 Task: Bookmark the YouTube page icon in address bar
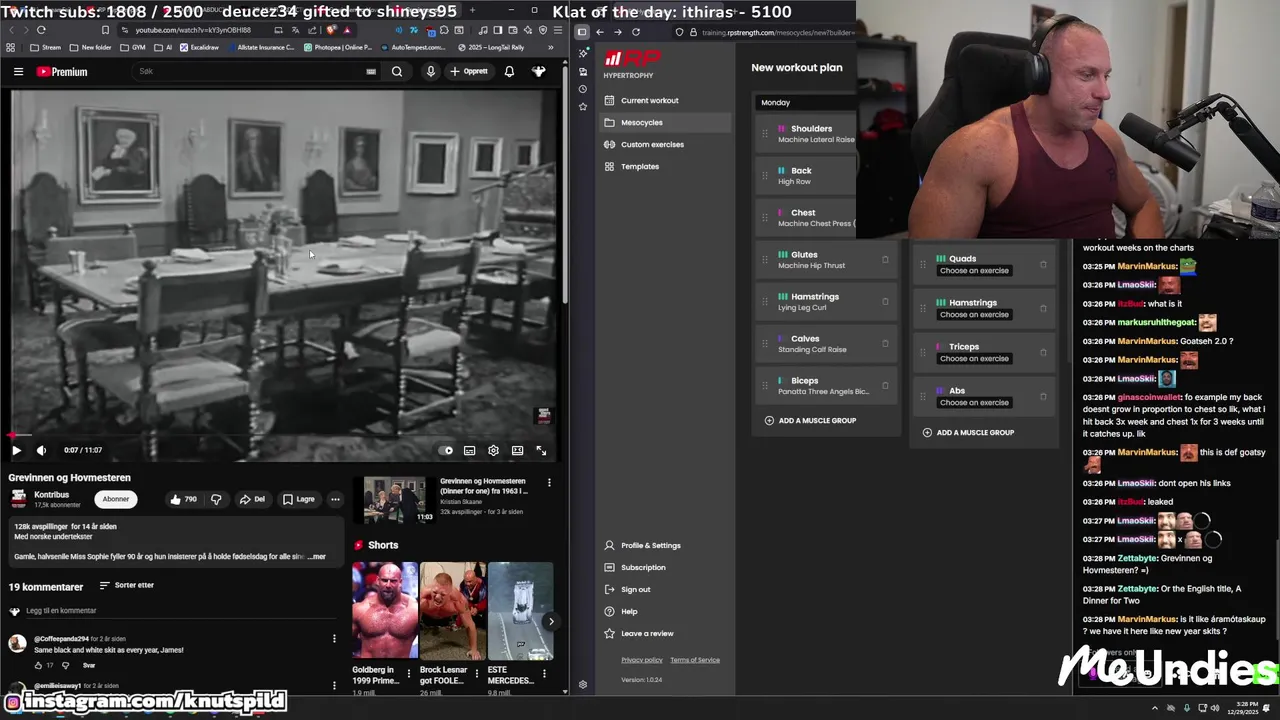(x=104, y=30)
